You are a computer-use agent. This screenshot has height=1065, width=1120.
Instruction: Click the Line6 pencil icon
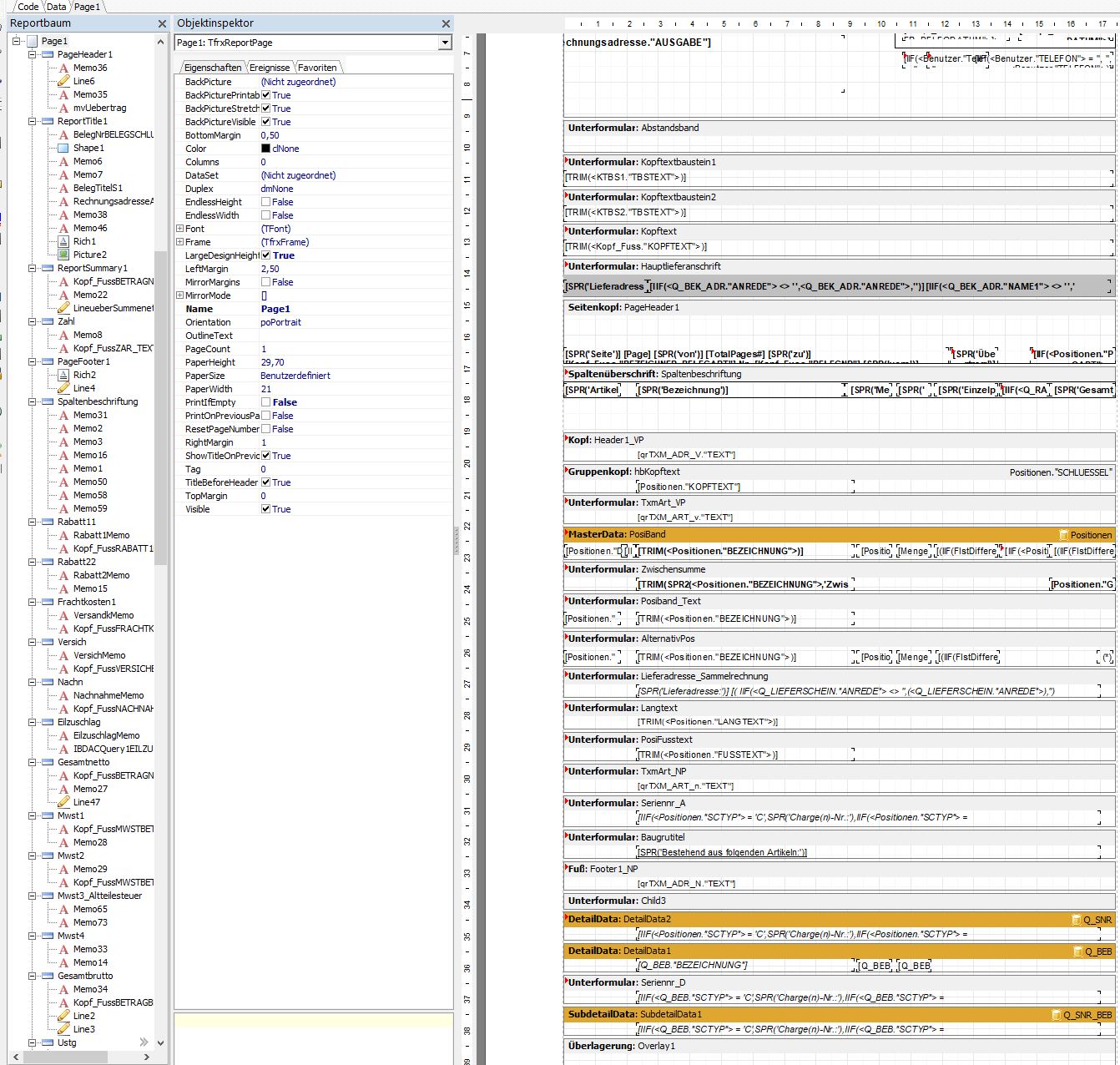[64, 81]
